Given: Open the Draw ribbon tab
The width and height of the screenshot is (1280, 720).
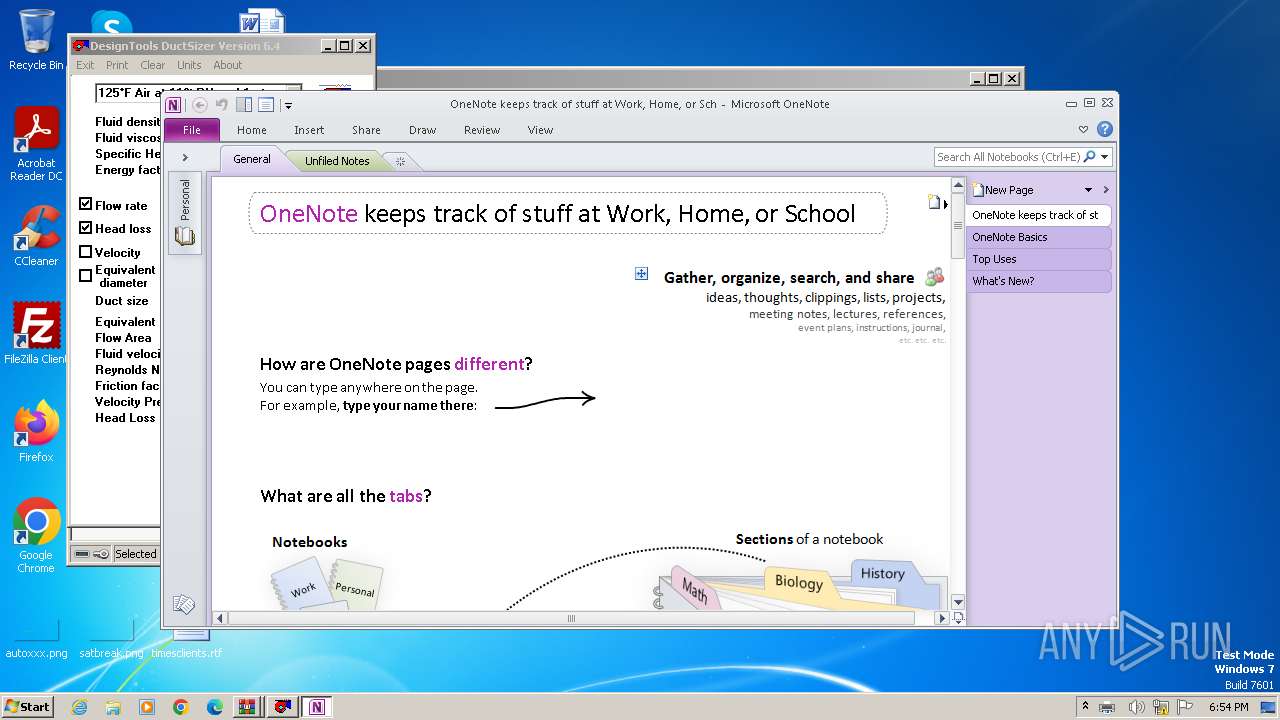Looking at the screenshot, I should pos(423,130).
